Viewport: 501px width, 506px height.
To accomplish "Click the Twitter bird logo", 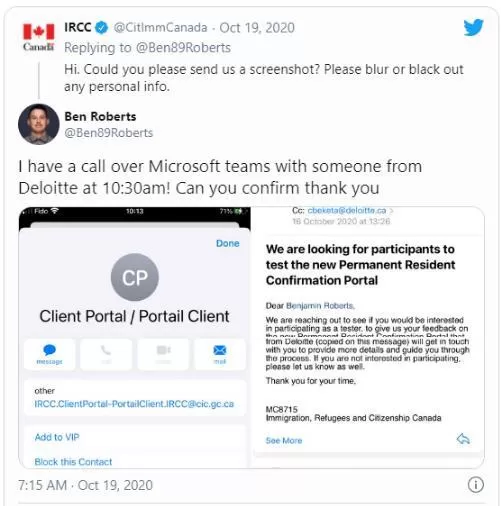I will click(473, 27).
